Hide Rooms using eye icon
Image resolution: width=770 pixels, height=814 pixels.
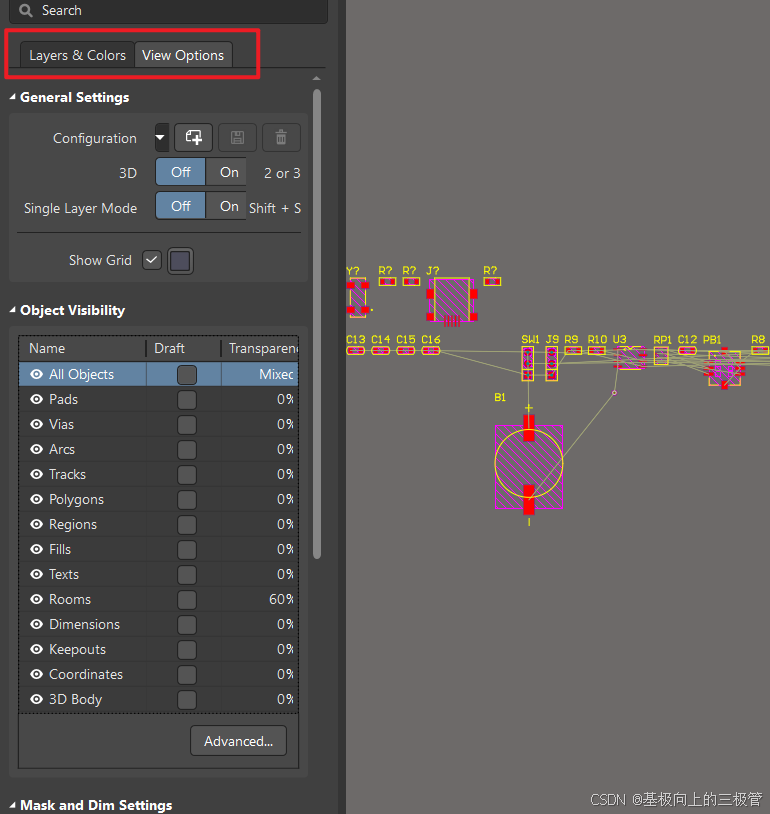(x=36, y=599)
